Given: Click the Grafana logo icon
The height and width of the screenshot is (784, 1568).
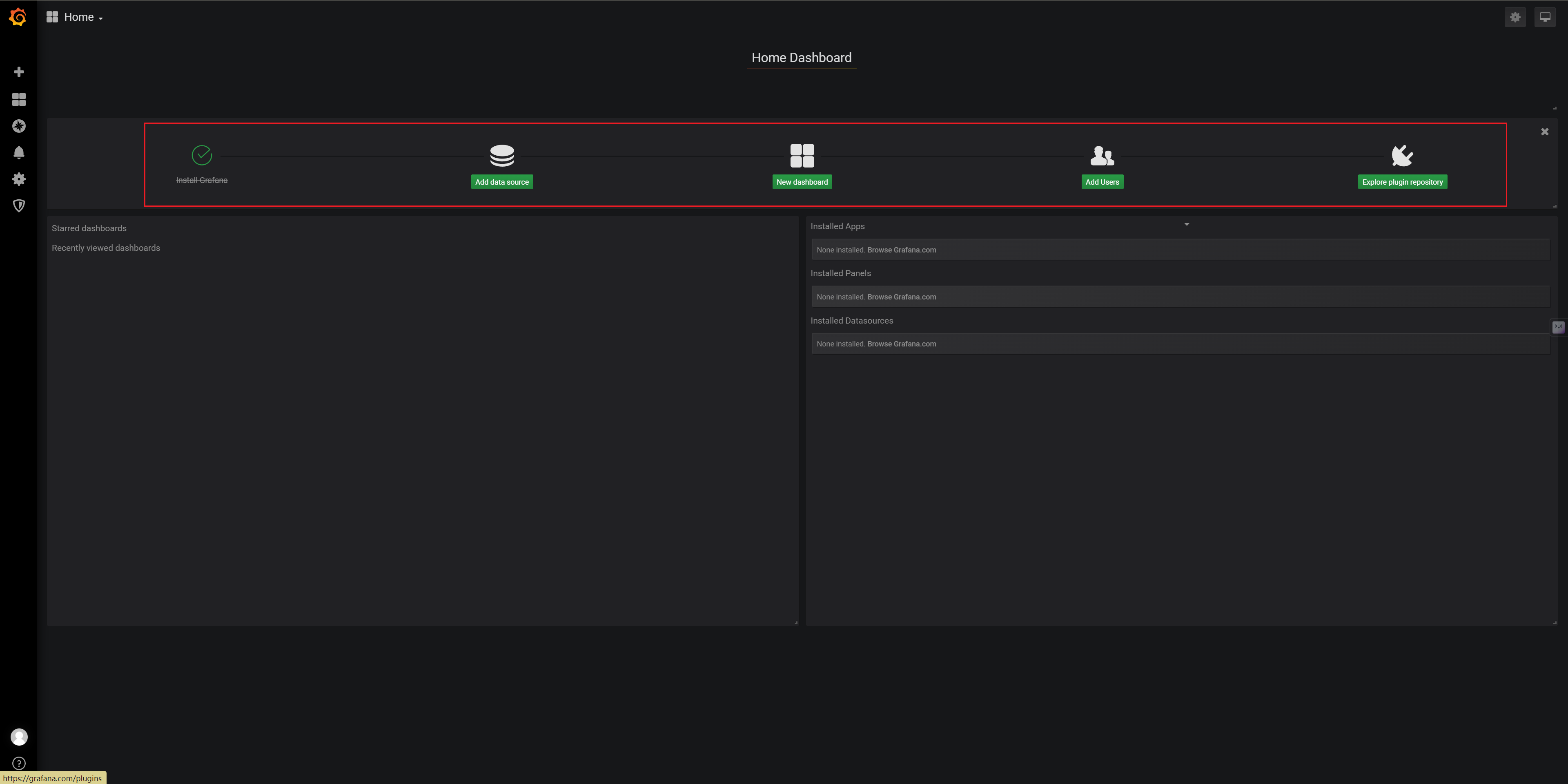Looking at the screenshot, I should 18,17.
